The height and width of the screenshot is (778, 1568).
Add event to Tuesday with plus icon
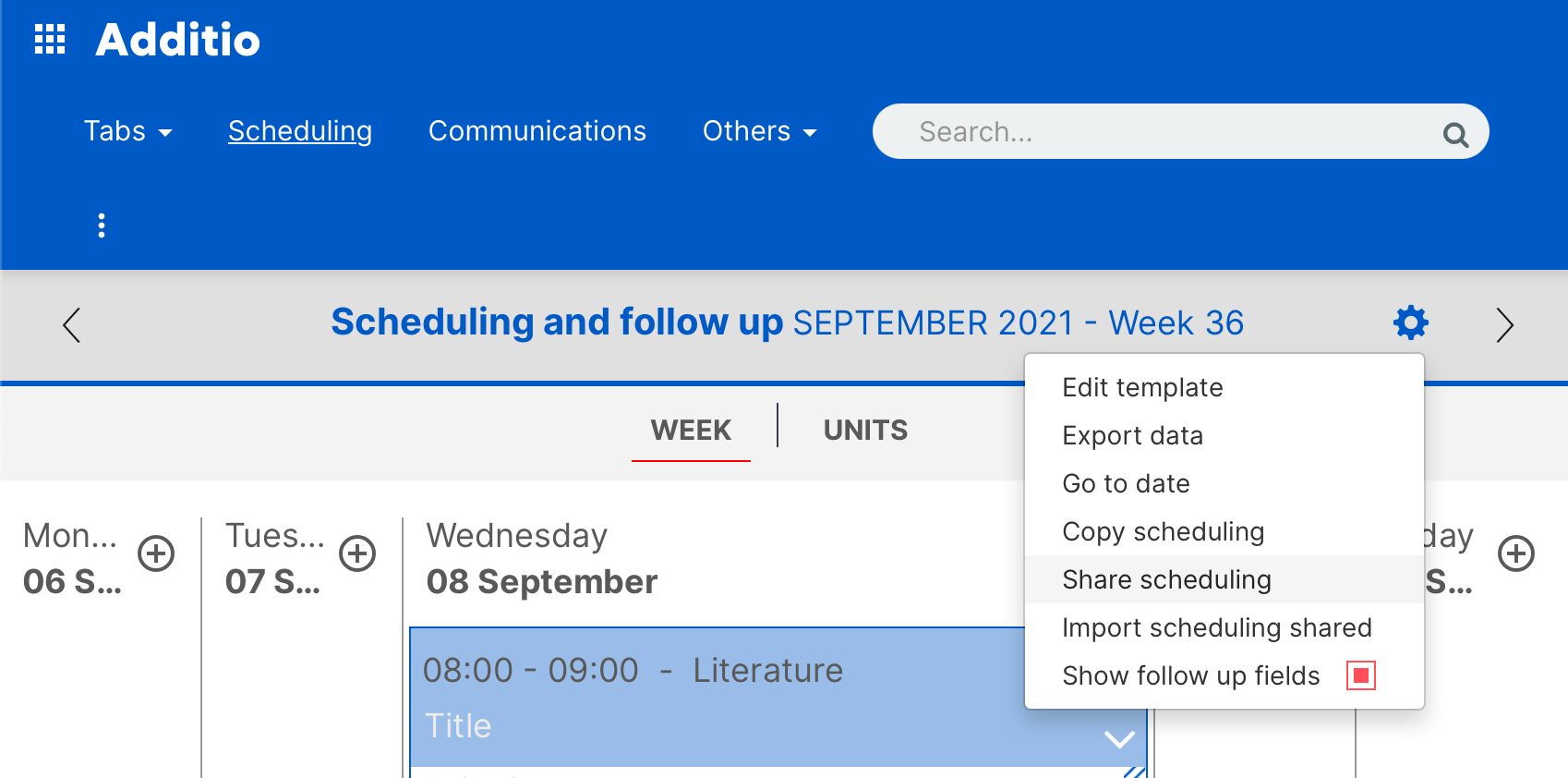pyautogui.click(x=357, y=553)
